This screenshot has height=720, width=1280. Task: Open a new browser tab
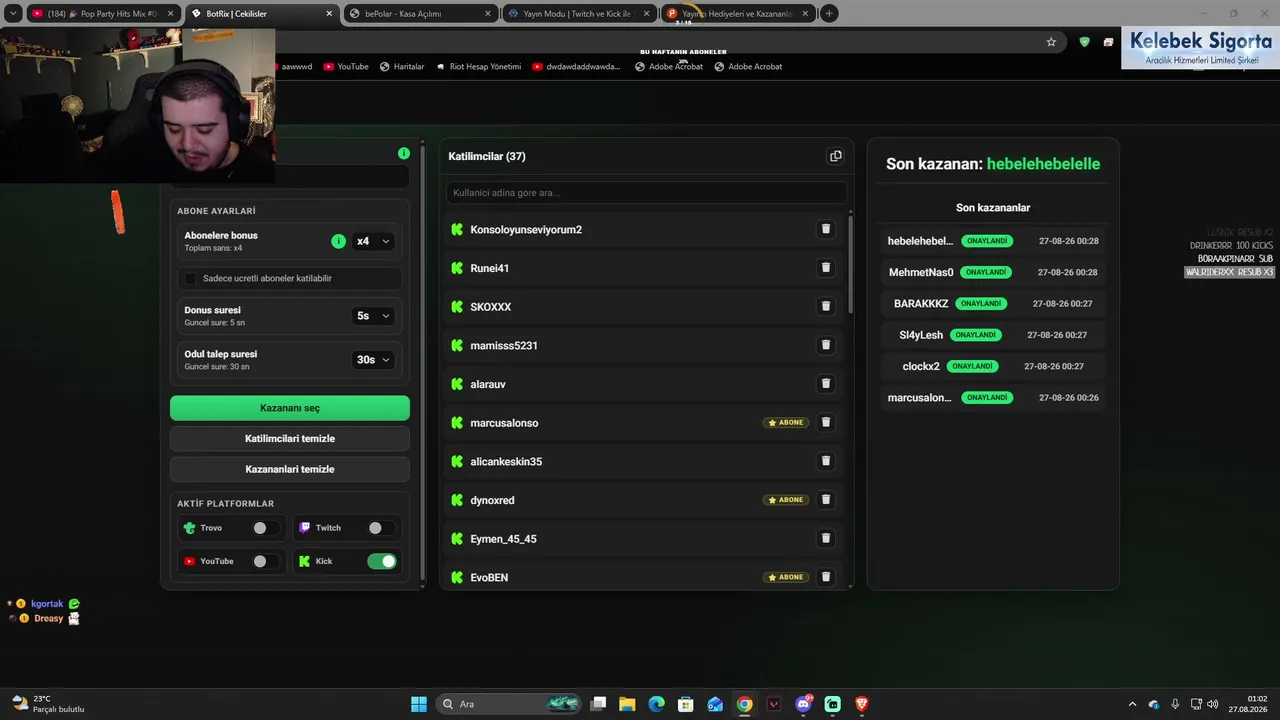click(829, 13)
